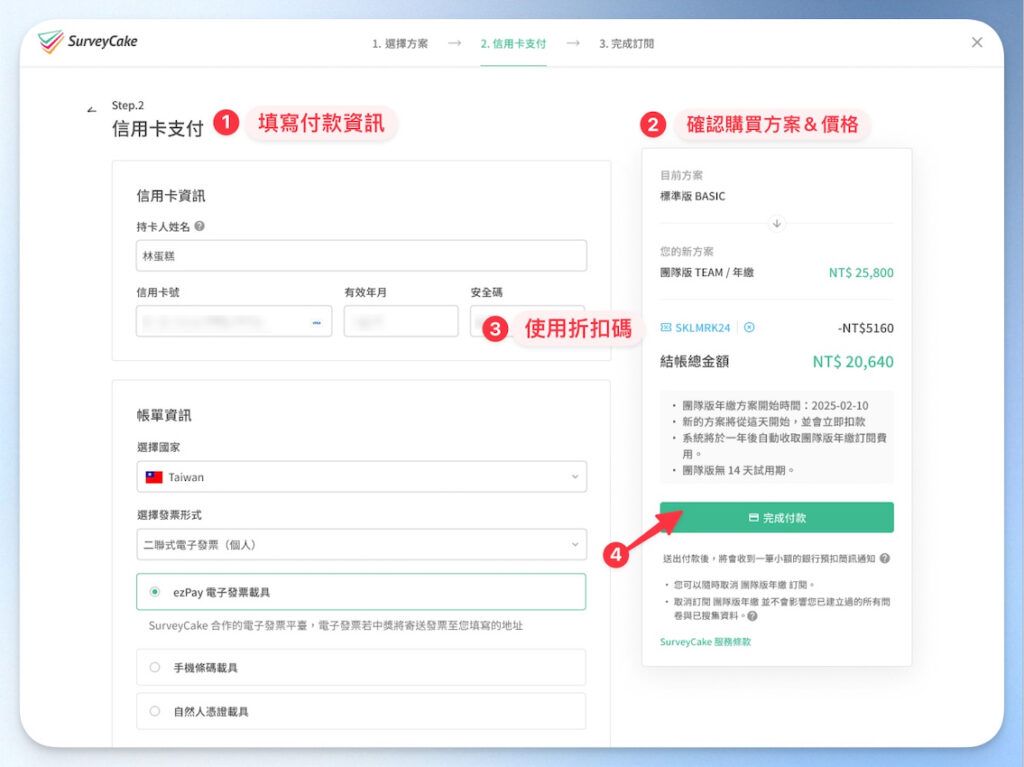Screen dimensions: 1024x767
Task: Select step 3 完成訂閱 tab
Action: [x=626, y=44]
